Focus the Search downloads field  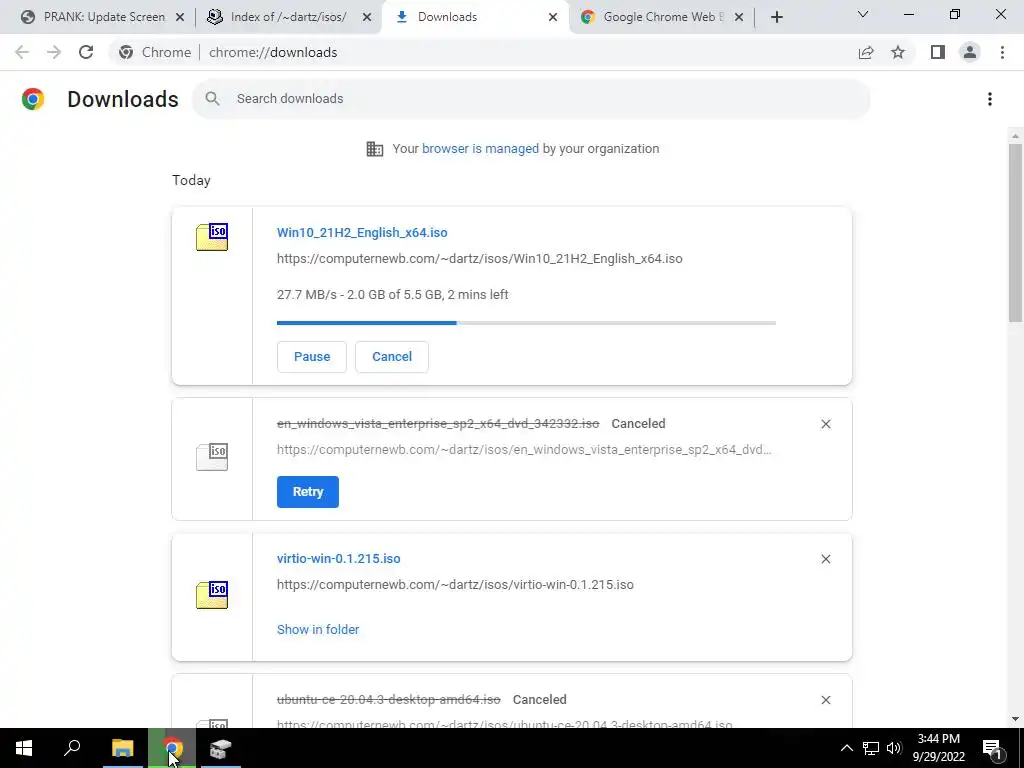pos(531,99)
